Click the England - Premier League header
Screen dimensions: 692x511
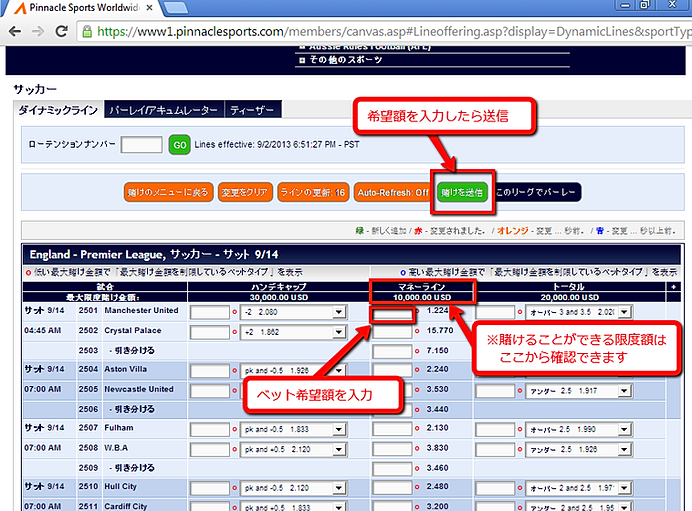tap(154, 255)
